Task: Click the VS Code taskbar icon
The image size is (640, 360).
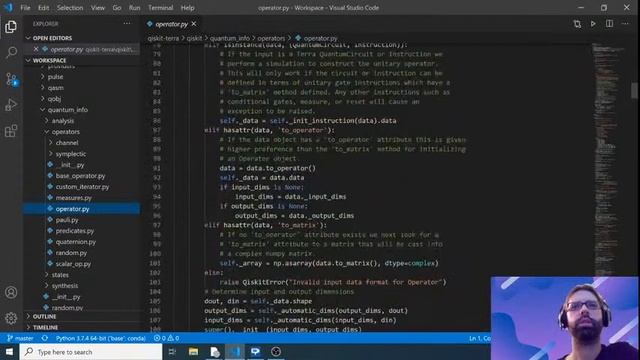Action: [x=235, y=352]
